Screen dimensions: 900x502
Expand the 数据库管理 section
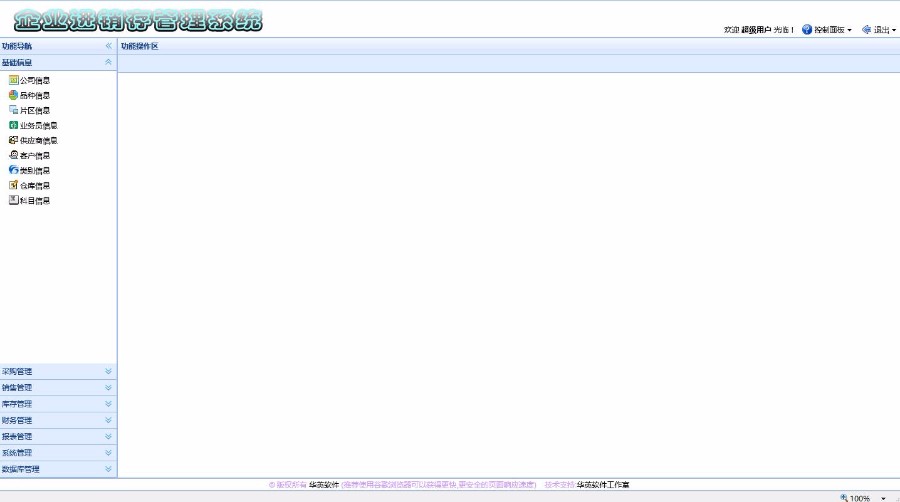108,469
